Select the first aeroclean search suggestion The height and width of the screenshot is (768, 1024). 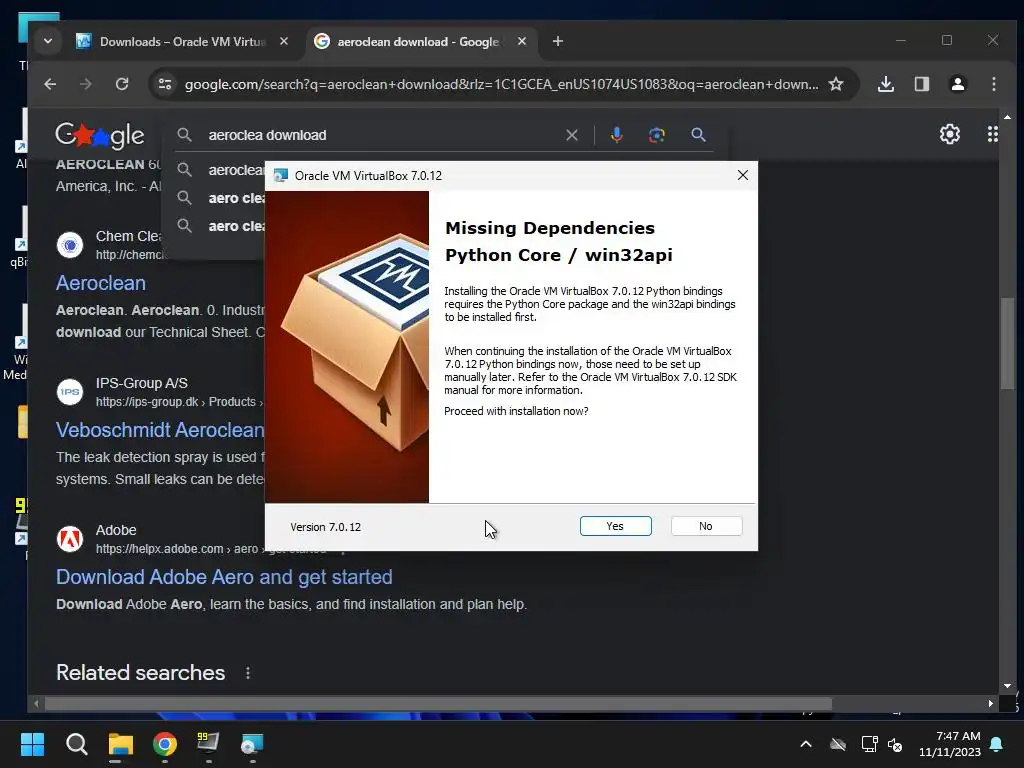pyautogui.click(x=220, y=170)
